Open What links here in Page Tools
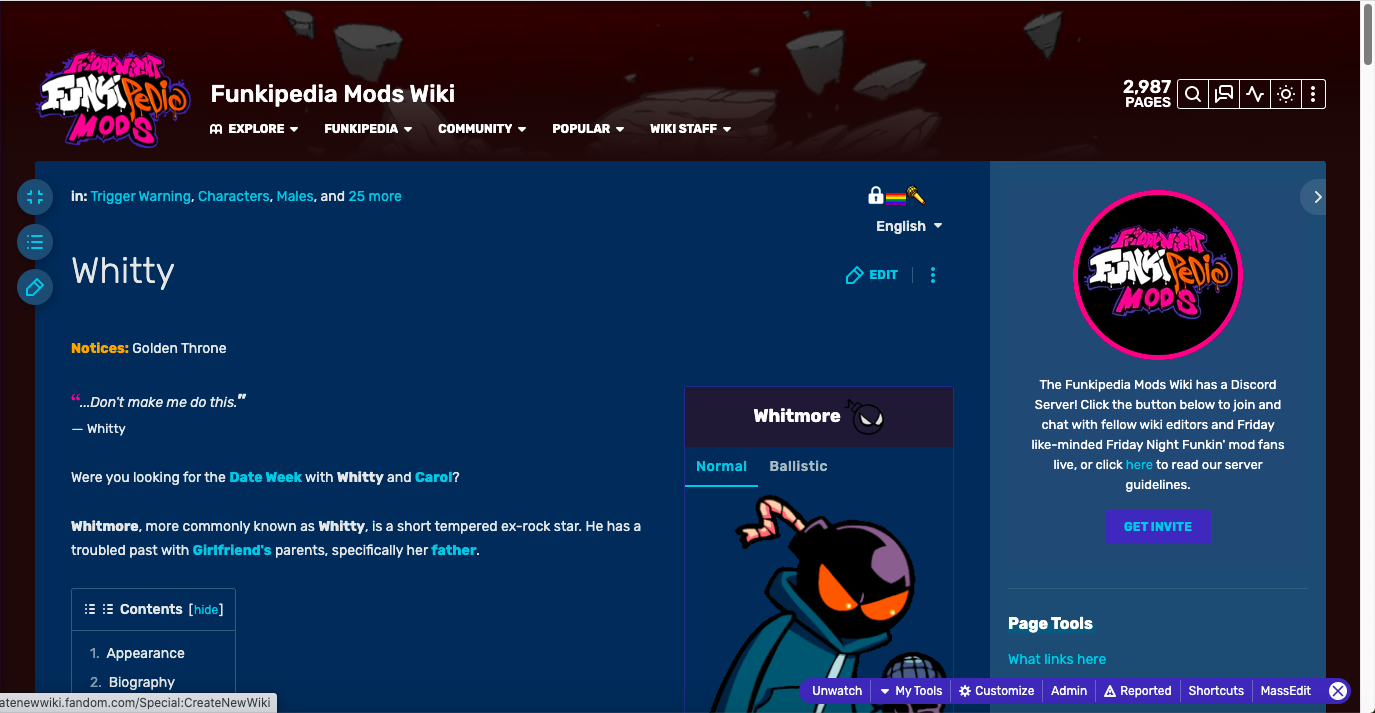Screen dimensions: 1375x713 point(1057,659)
